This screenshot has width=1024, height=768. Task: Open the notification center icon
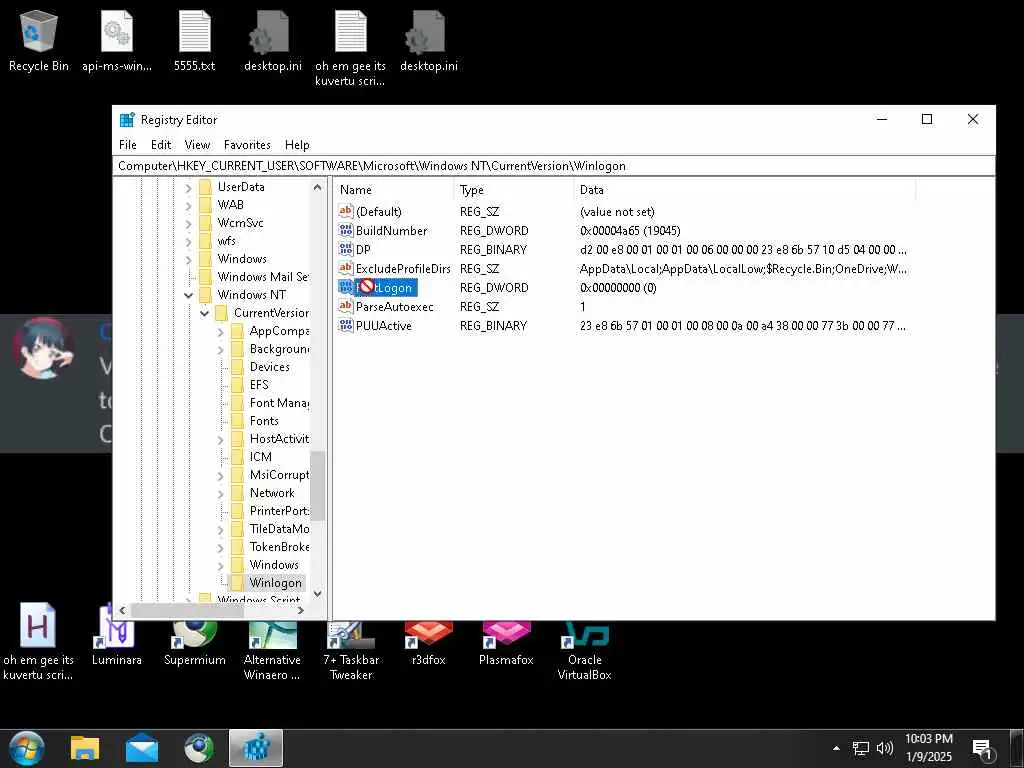[x=982, y=749]
